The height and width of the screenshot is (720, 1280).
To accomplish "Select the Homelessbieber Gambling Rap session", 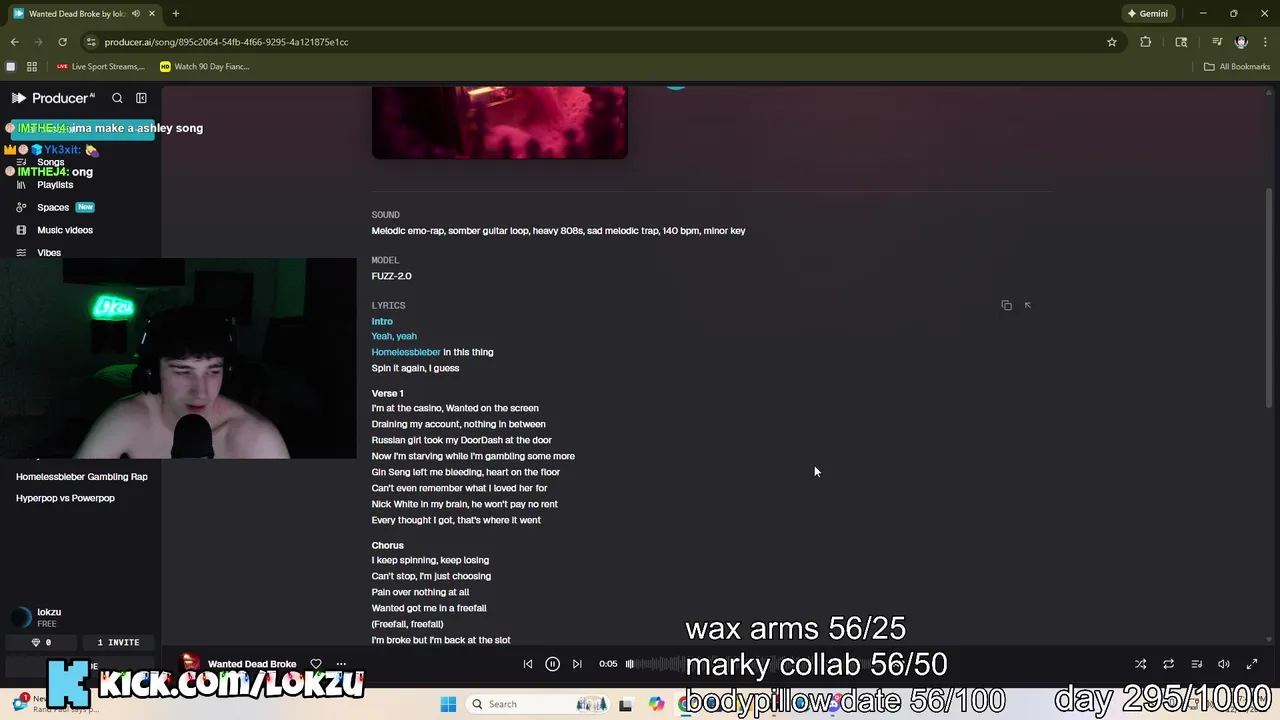I will click(82, 477).
